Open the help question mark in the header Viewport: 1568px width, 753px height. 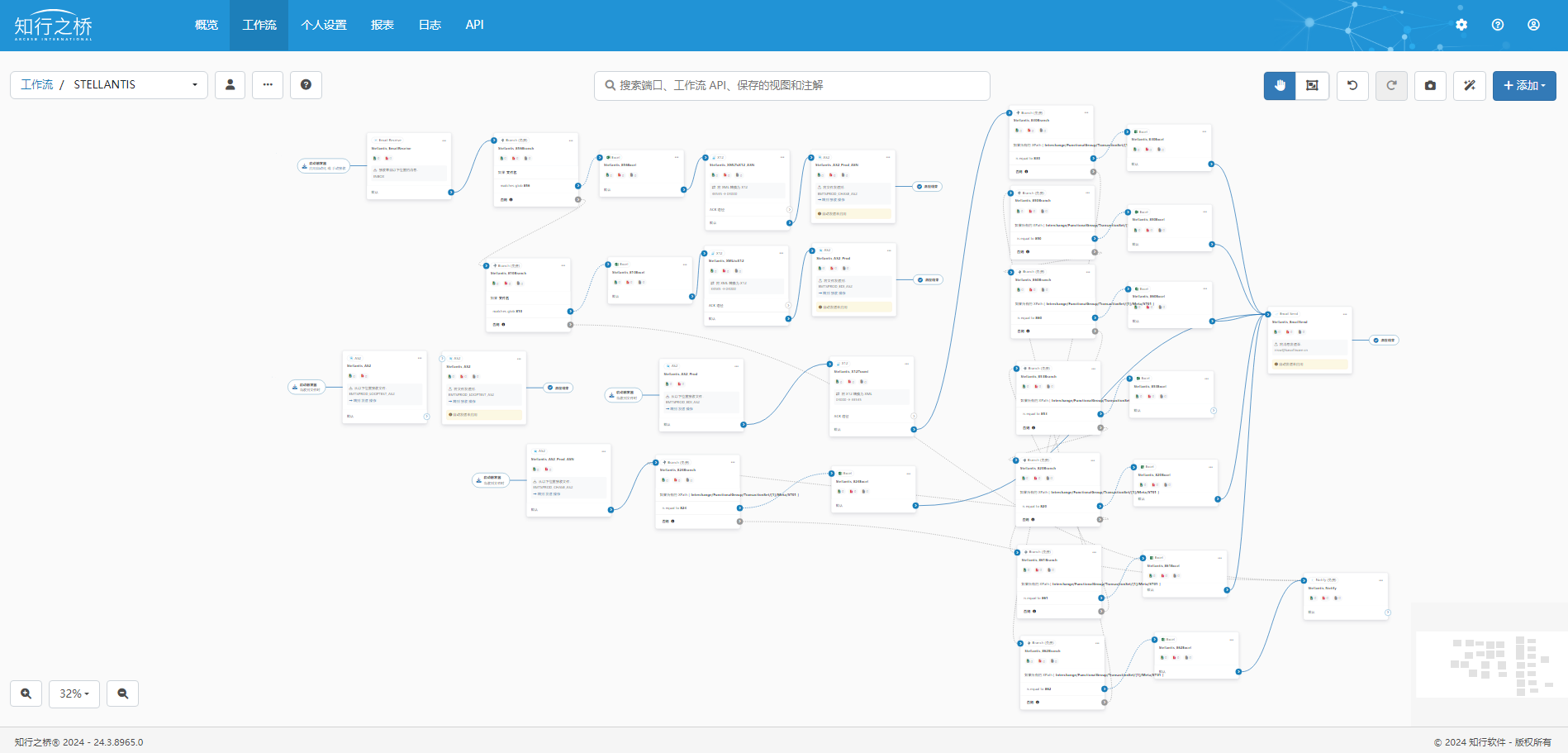pos(1498,25)
